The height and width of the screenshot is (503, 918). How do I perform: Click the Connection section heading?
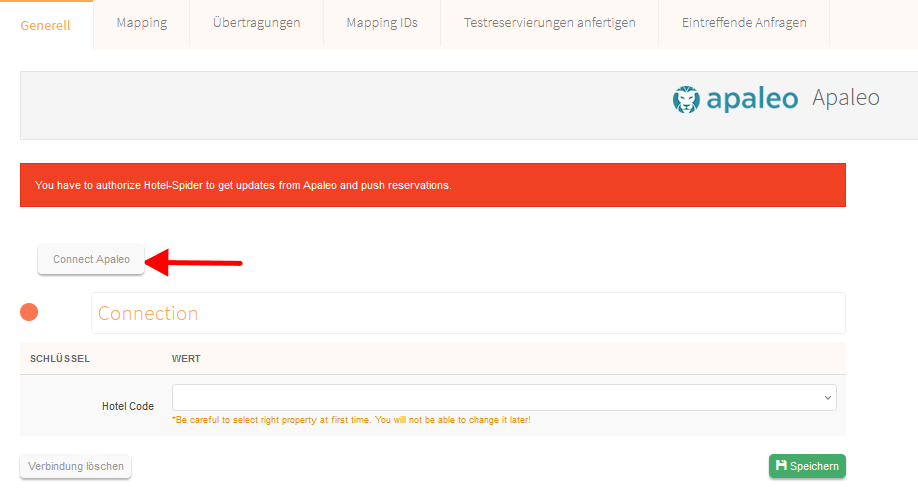148,313
